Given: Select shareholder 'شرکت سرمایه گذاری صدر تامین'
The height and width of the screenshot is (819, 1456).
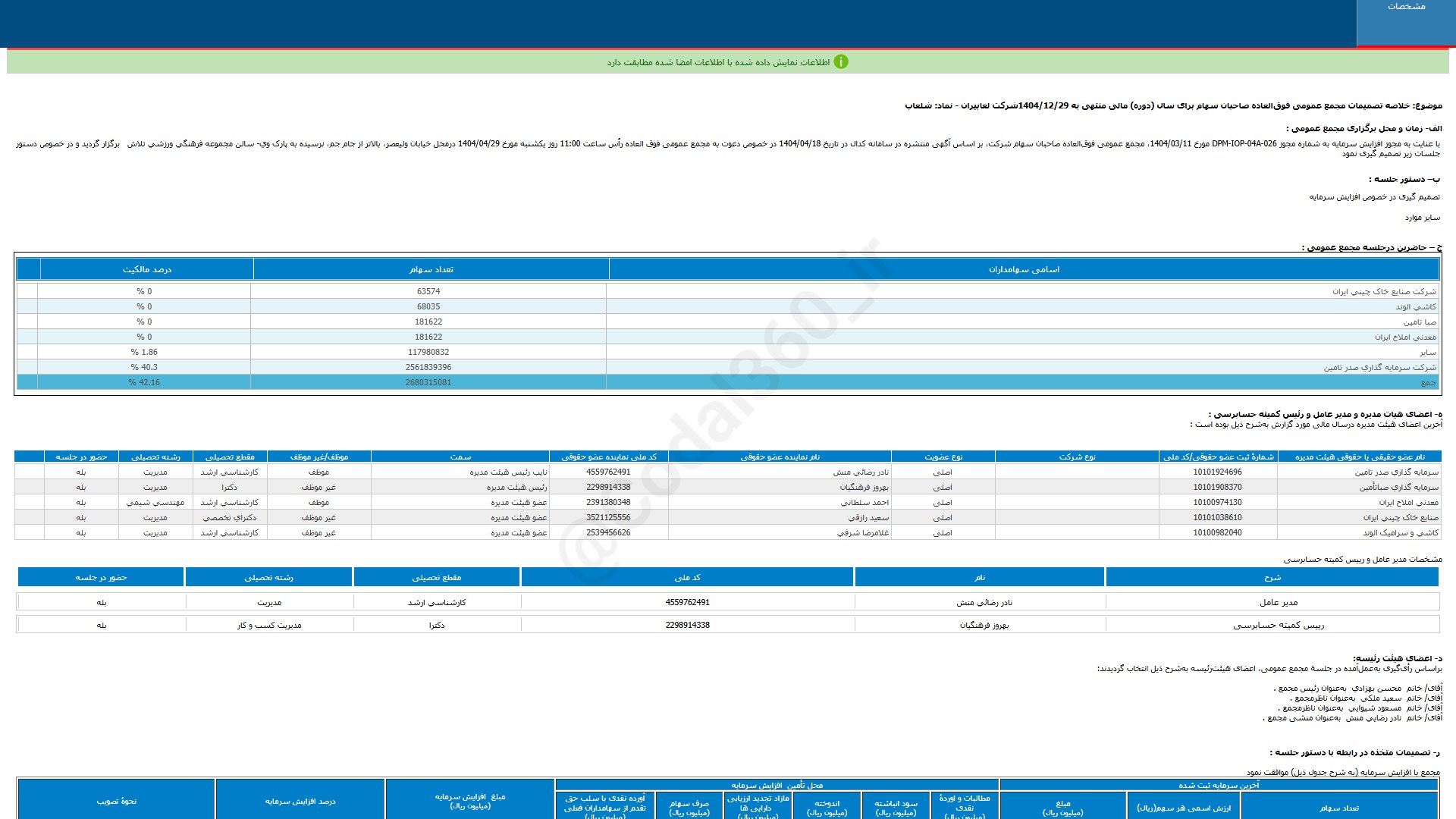Looking at the screenshot, I should click(1380, 367).
